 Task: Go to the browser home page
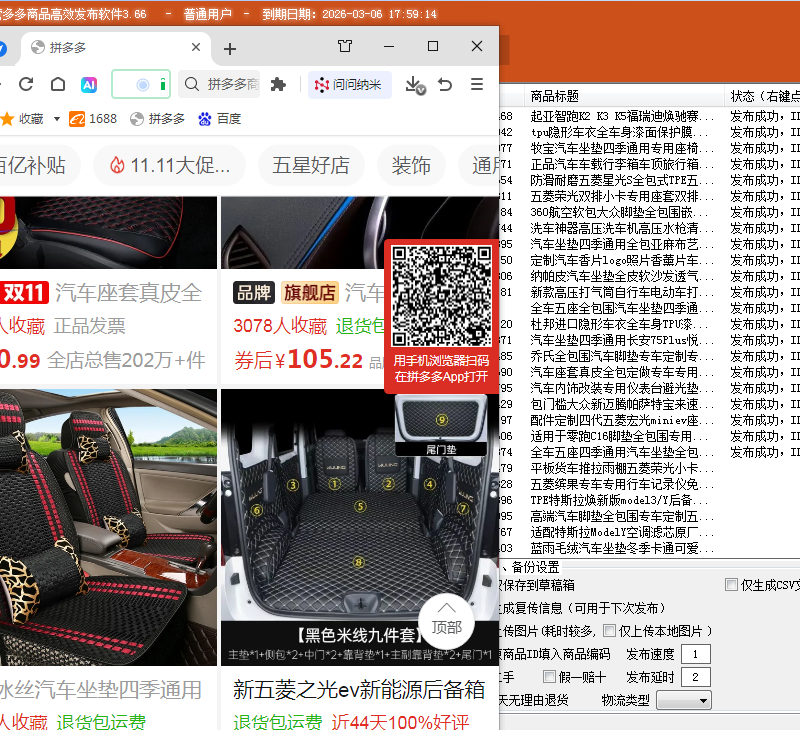point(58,85)
